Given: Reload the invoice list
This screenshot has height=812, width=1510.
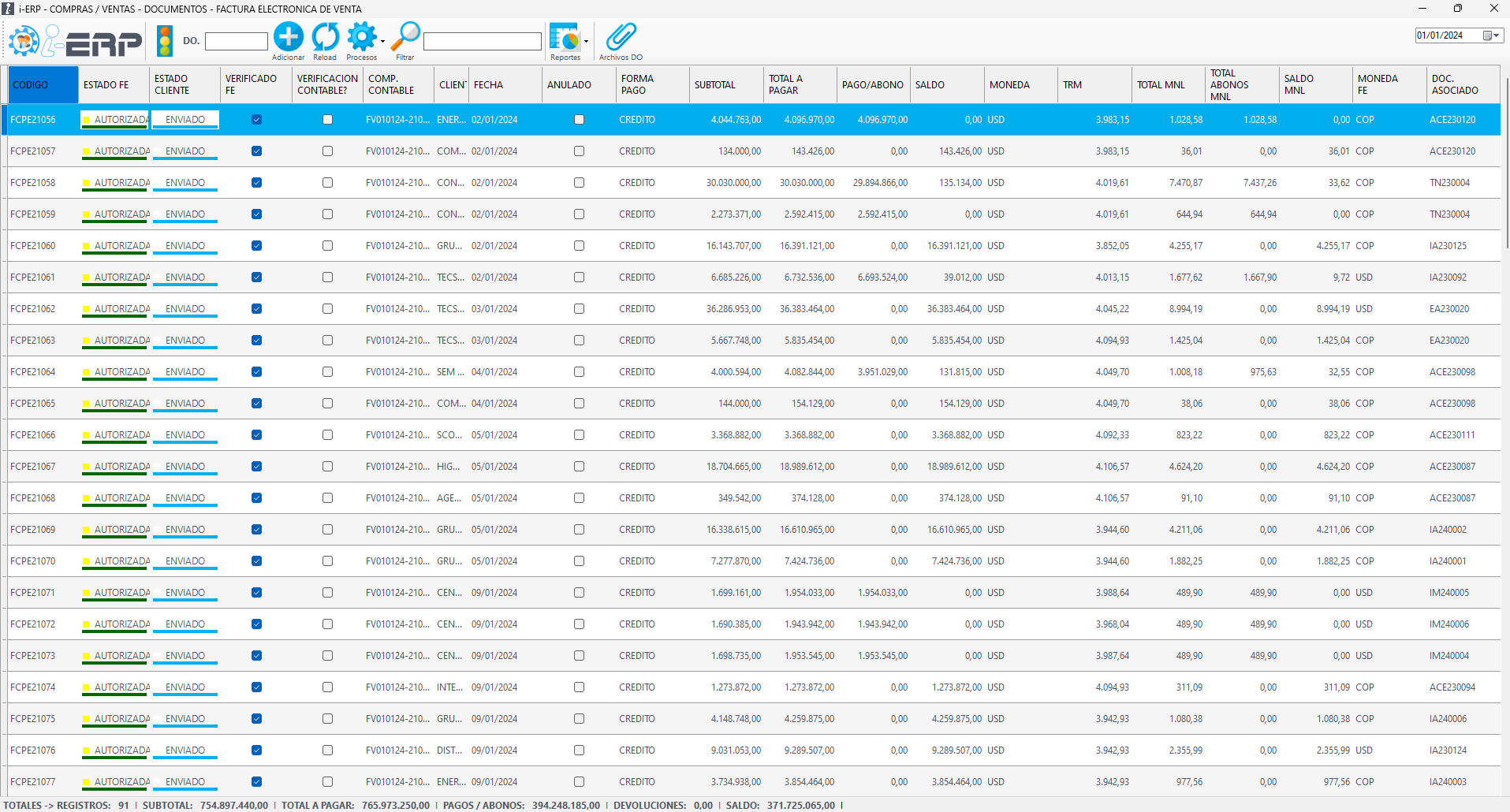Looking at the screenshot, I should pos(325,37).
